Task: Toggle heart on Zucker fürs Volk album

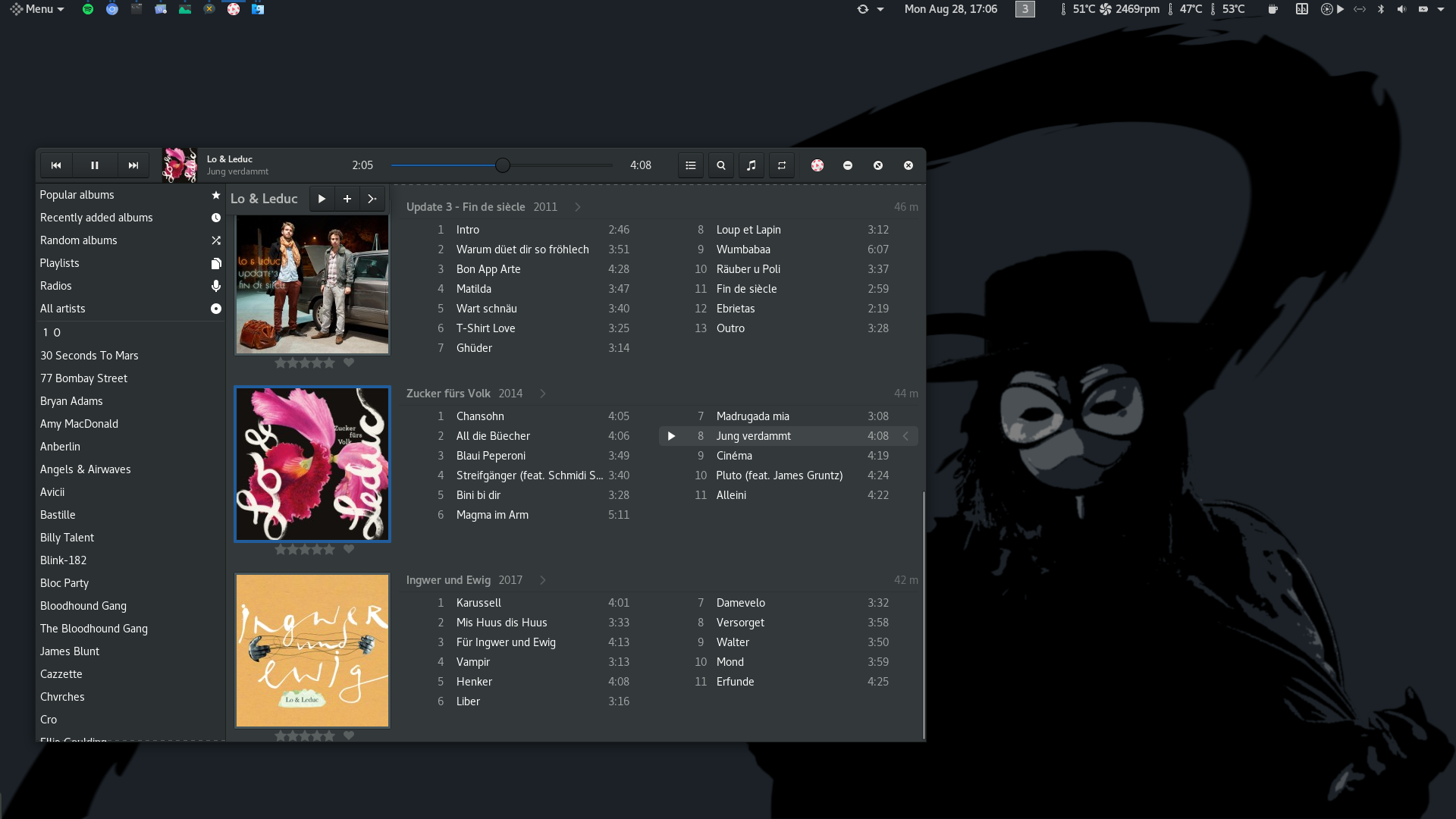Action: [x=349, y=549]
